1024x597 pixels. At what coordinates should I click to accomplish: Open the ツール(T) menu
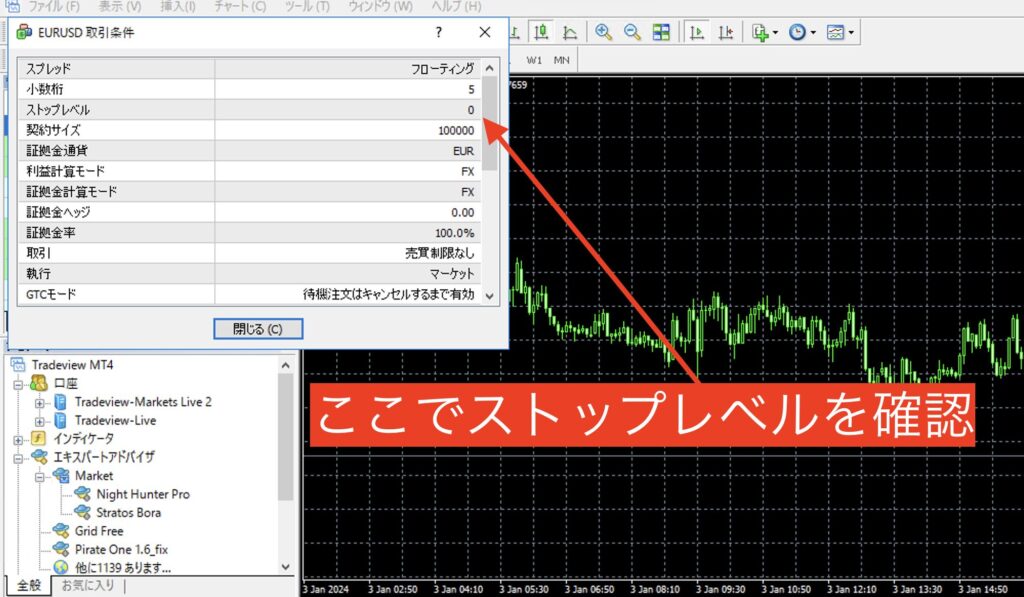point(307,7)
